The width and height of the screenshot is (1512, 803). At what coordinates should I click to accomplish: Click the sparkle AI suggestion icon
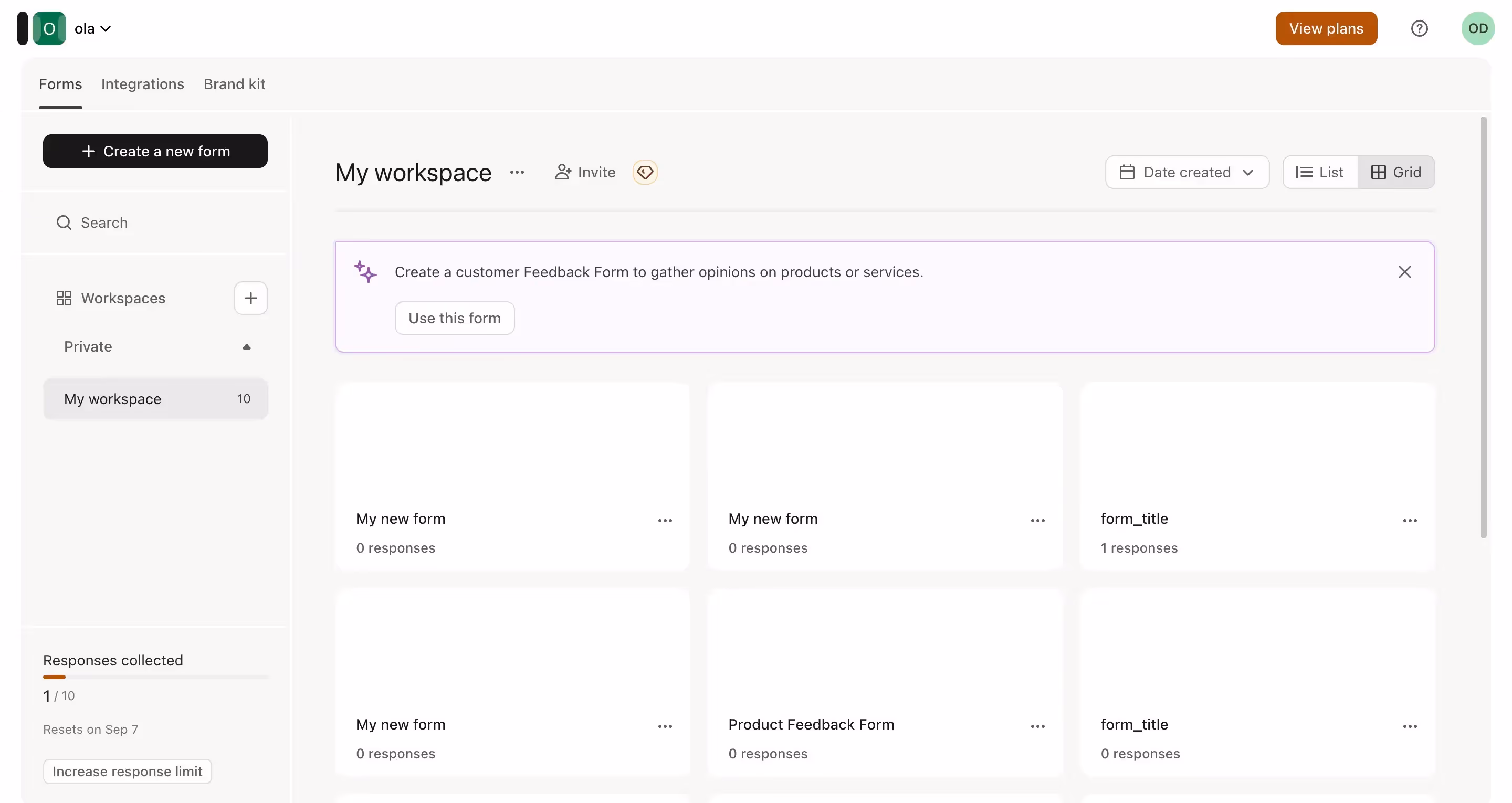point(365,272)
